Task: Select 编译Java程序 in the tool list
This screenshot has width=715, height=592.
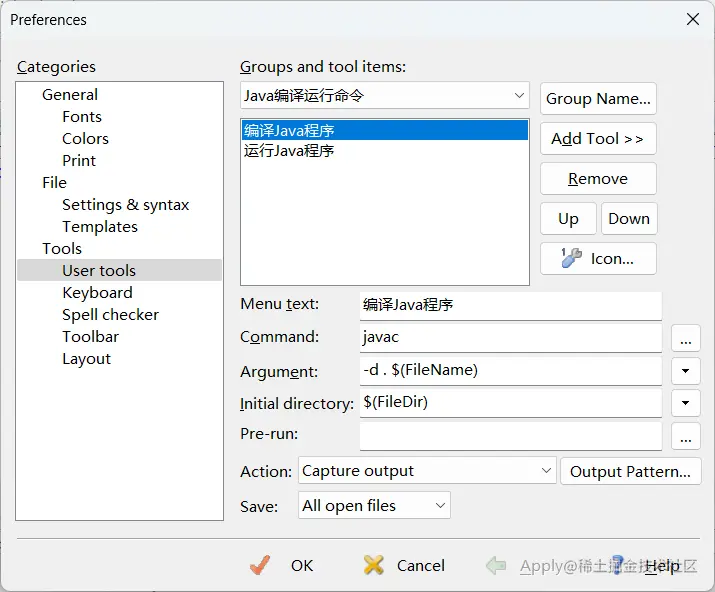Action: pos(384,130)
